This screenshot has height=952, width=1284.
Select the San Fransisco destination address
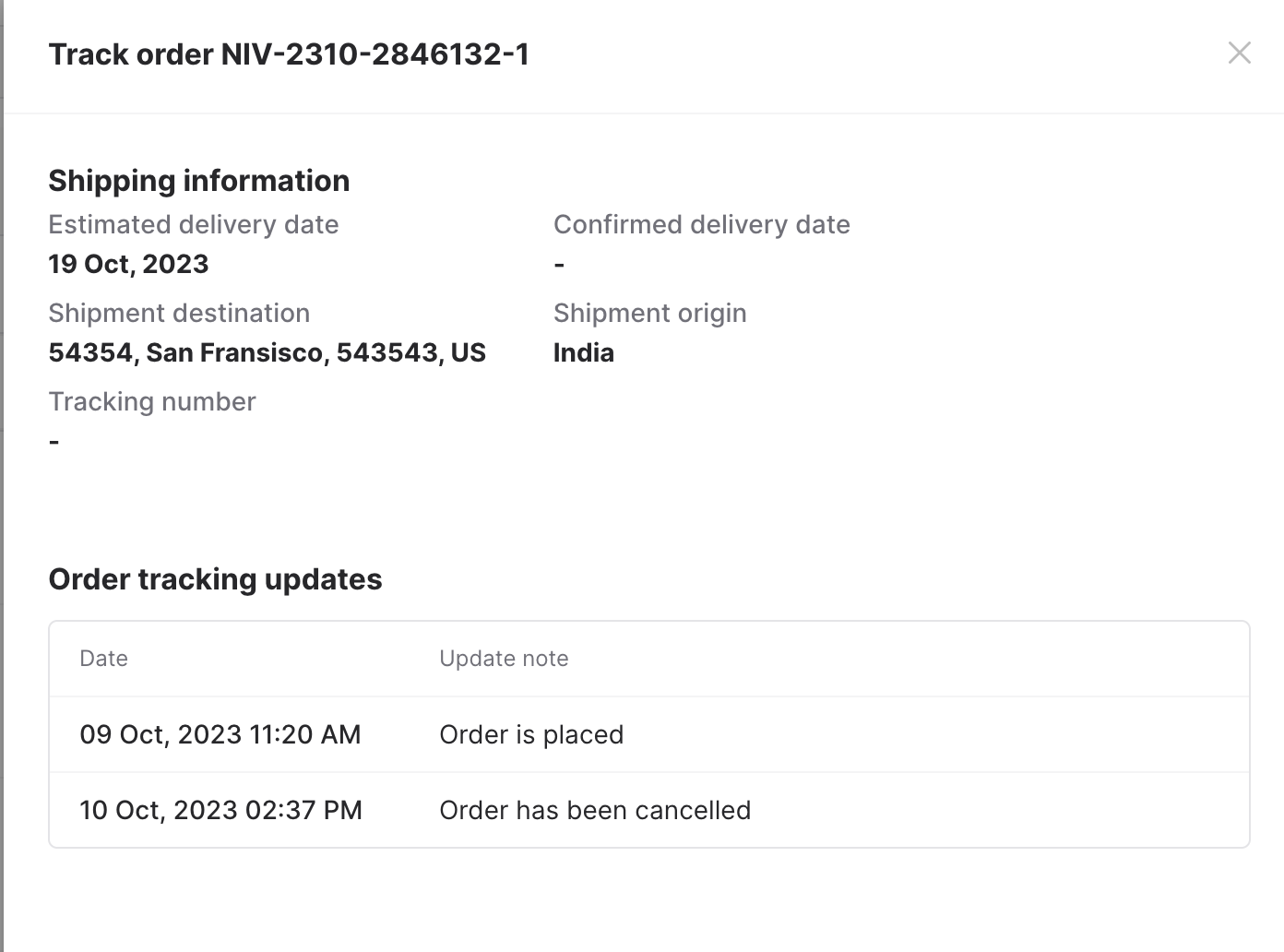click(x=267, y=353)
